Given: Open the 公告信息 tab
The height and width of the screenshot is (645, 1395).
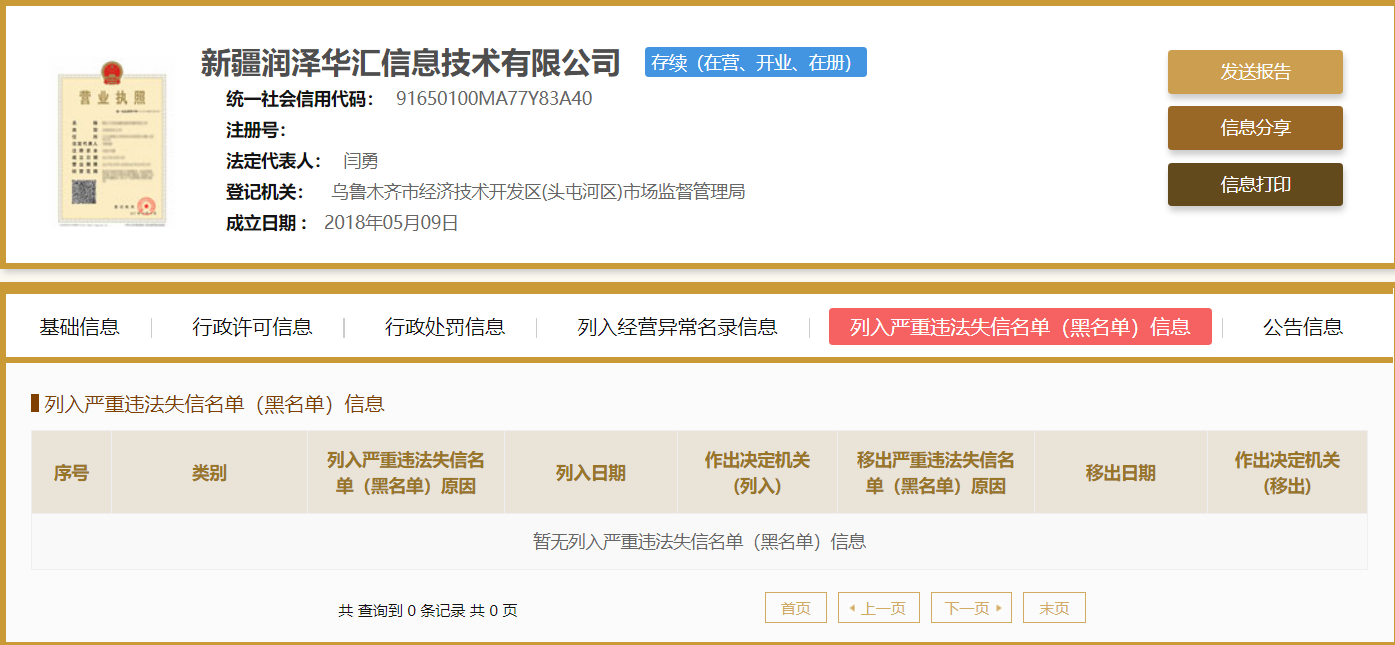Looking at the screenshot, I should click(x=1302, y=327).
